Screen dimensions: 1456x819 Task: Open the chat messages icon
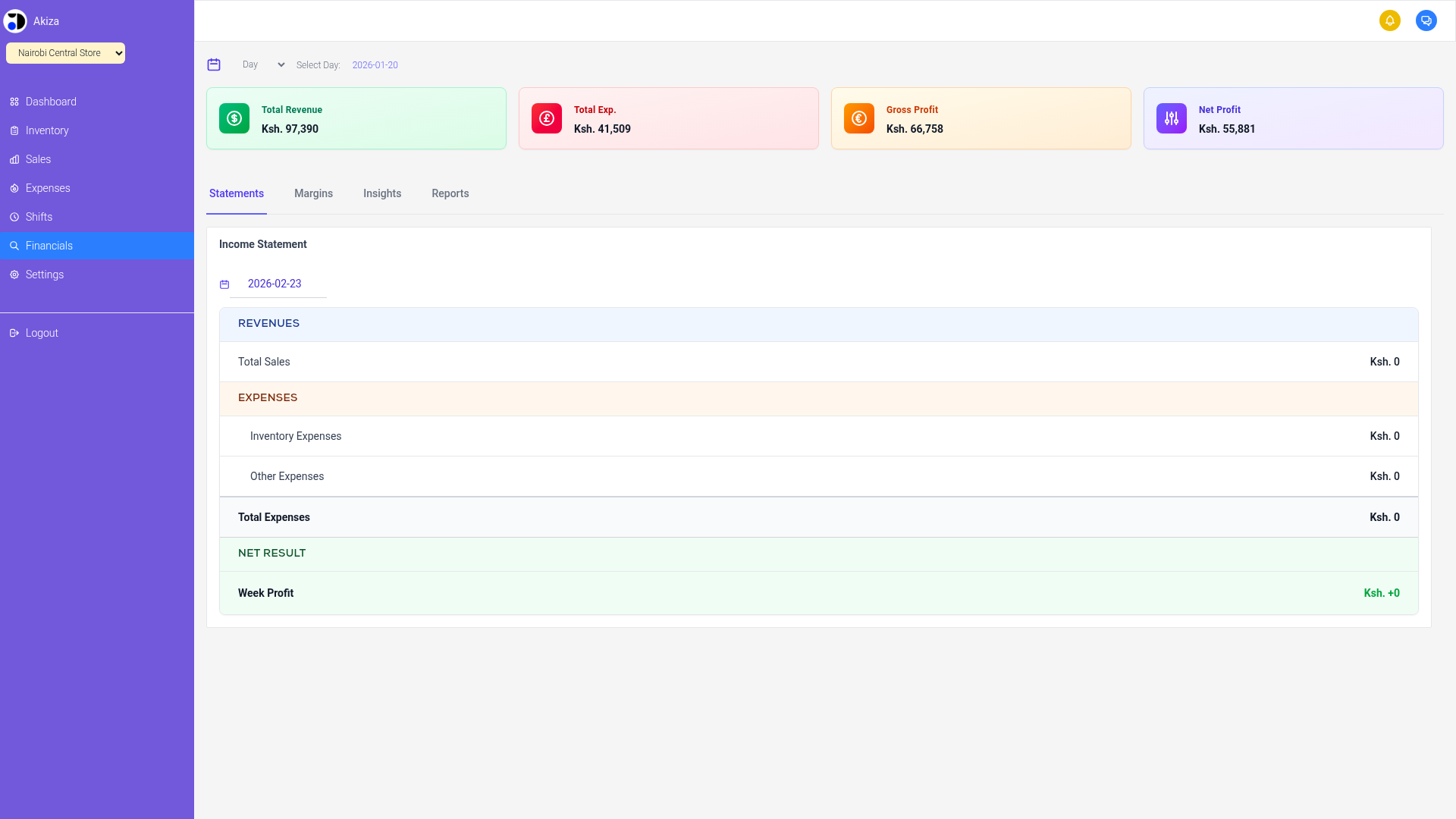(1426, 20)
